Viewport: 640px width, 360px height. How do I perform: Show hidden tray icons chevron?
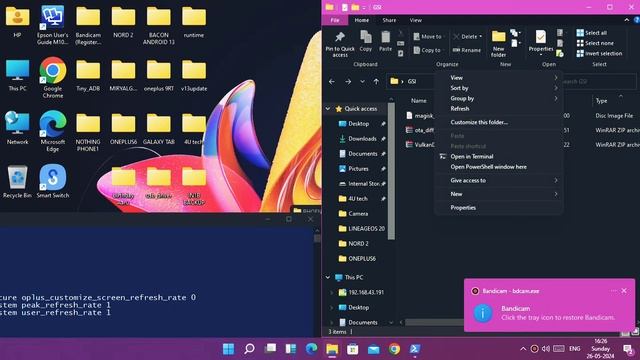523,349
